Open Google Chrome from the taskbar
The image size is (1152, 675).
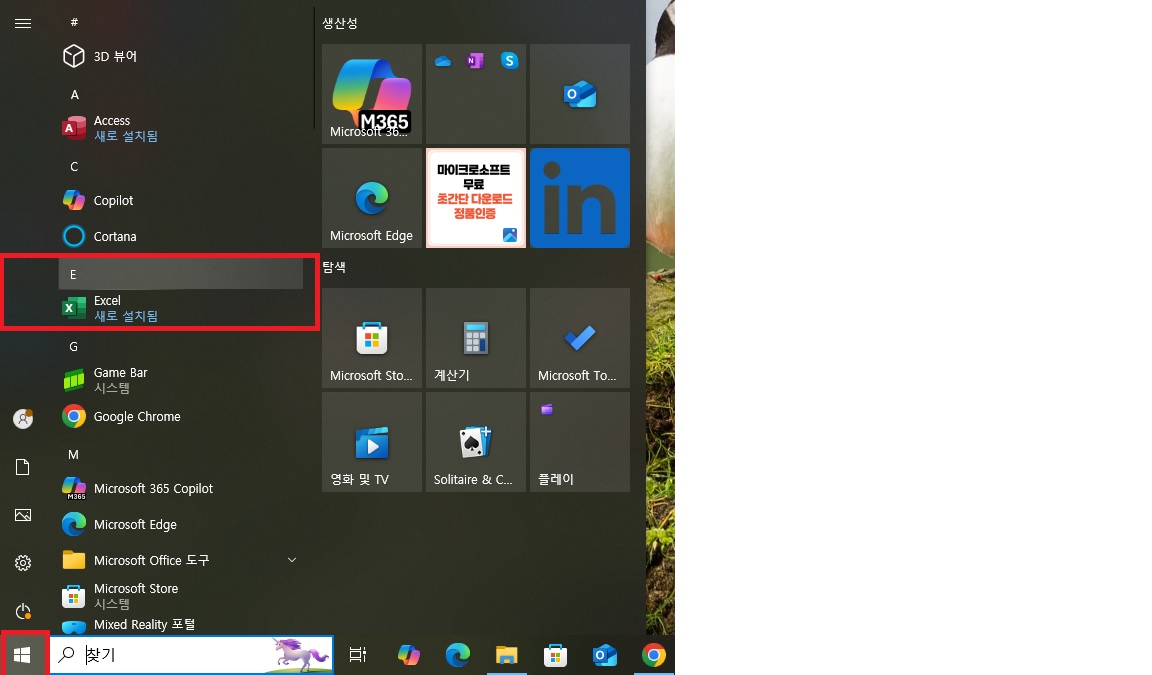tap(654, 654)
